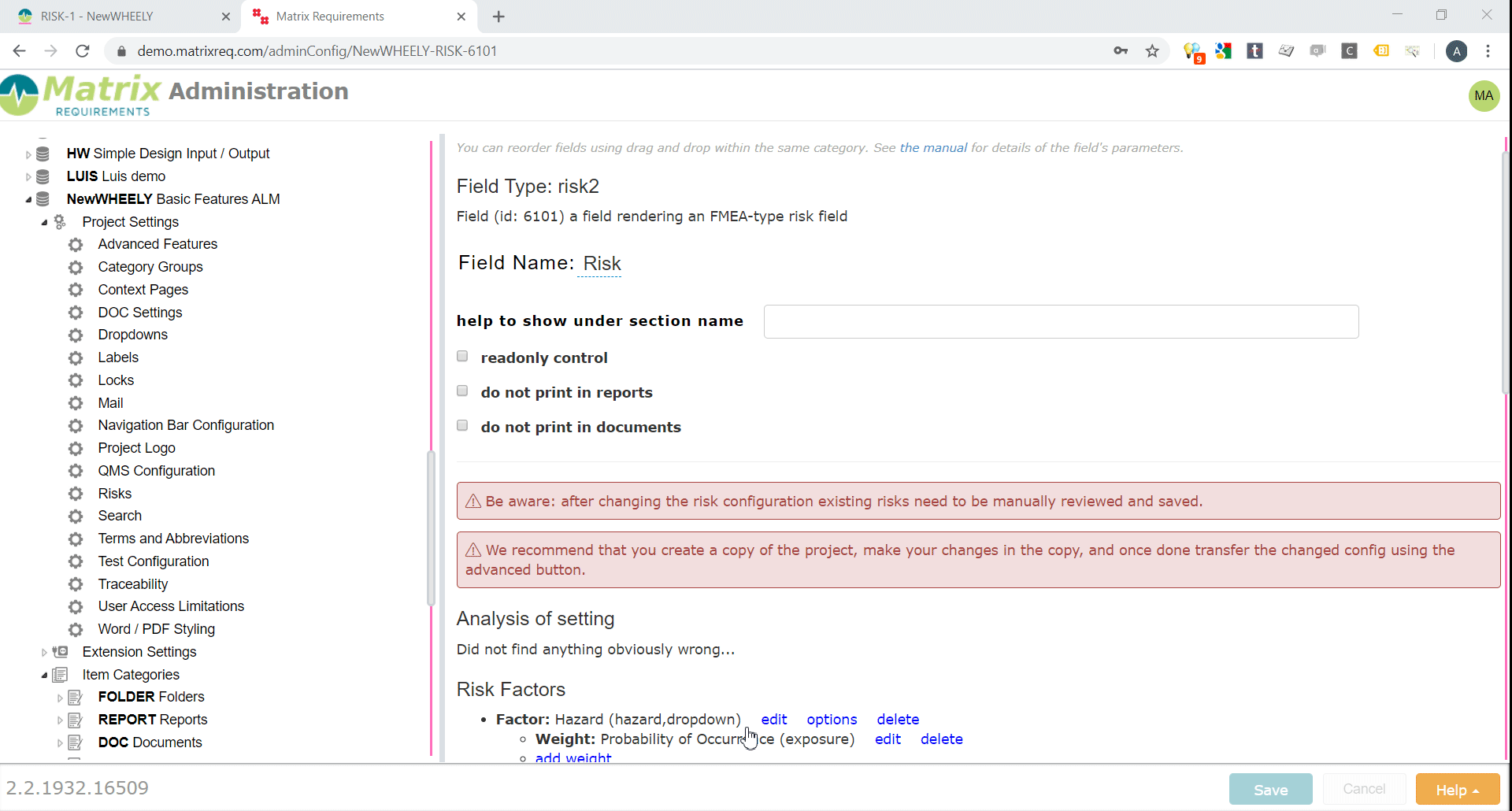The width and height of the screenshot is (1512, 811).
Task: Open User Access Limitations settings
Action: (171, 606)
